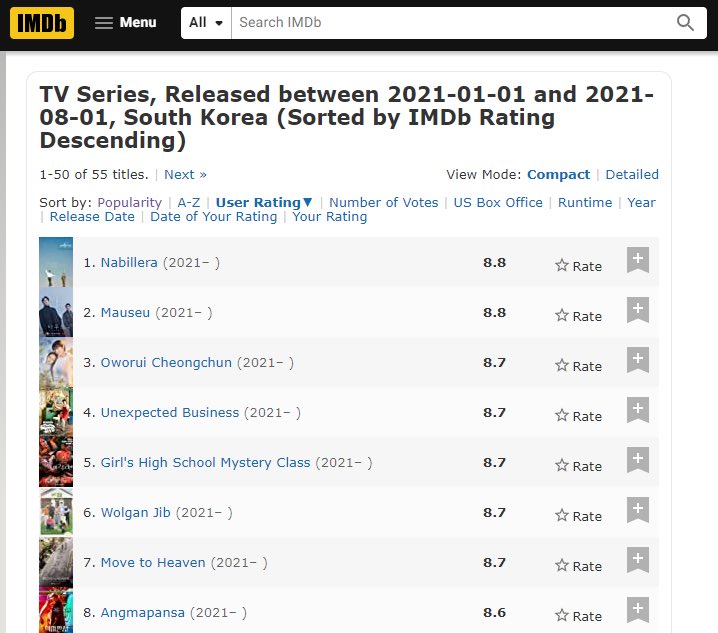
Task: Rate Nabillera with star icon
Action: (578, 266)
